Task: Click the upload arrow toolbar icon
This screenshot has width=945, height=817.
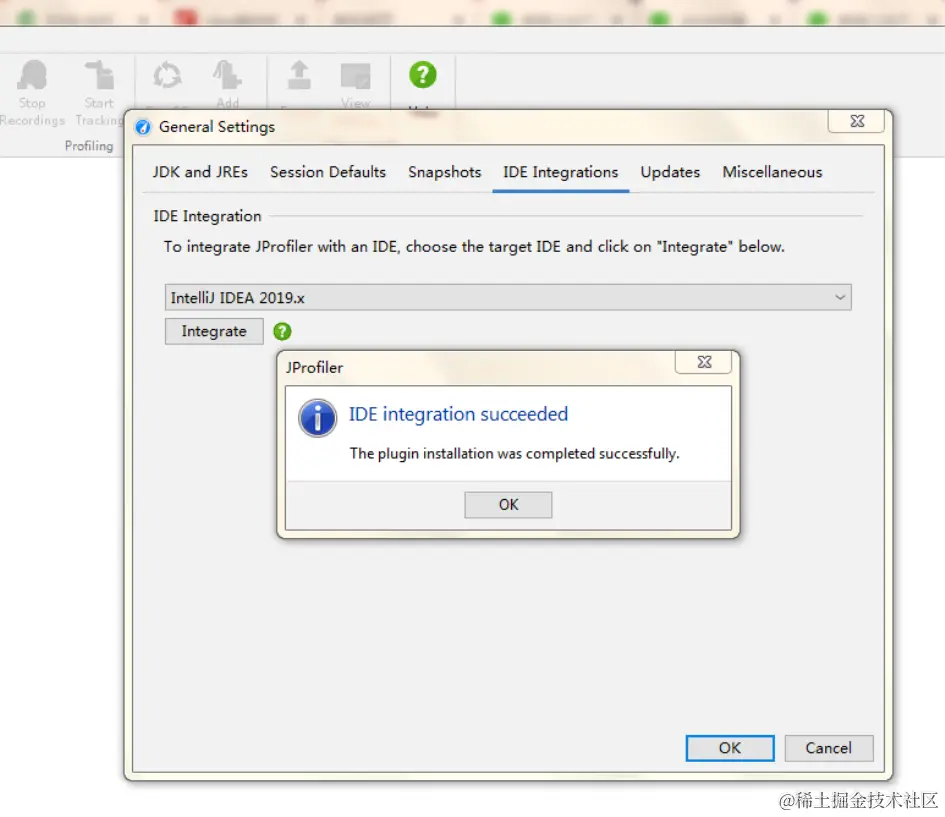Action: point(299,75)
